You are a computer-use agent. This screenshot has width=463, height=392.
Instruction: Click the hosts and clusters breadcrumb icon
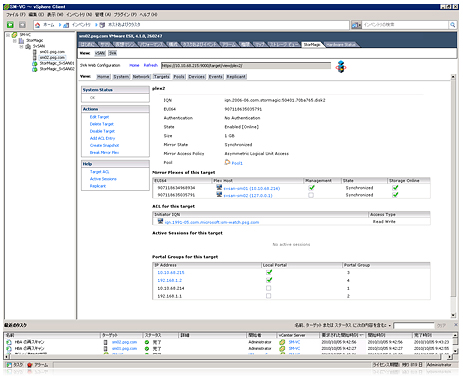coord(102,25)
